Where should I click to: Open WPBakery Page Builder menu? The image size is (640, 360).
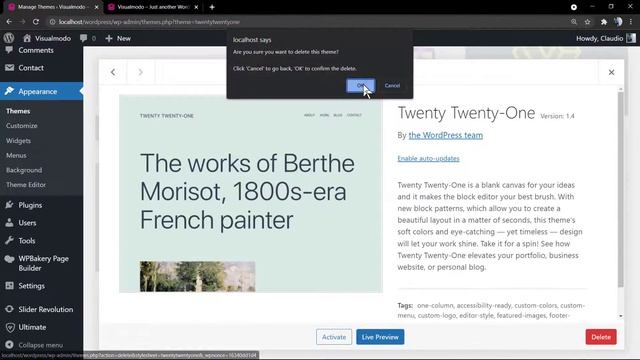point(43,263)
